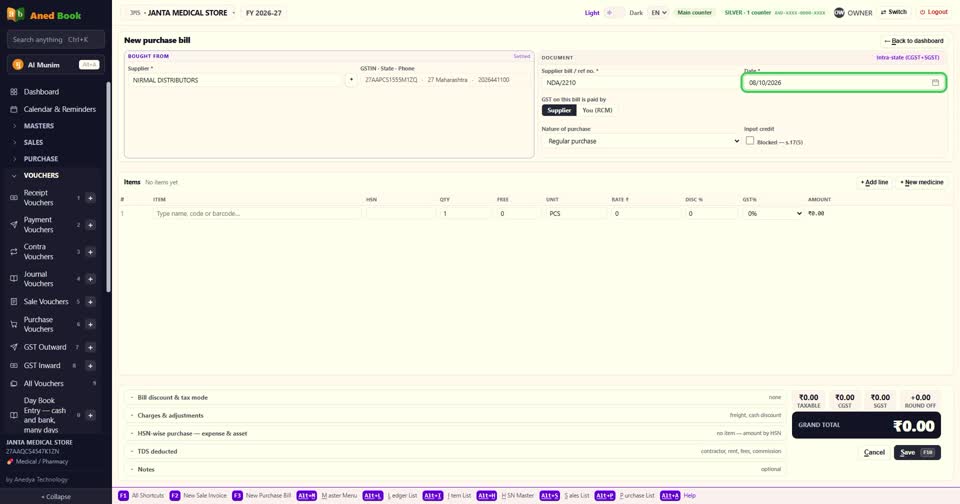Click the Switch user button

coord(894,12)
